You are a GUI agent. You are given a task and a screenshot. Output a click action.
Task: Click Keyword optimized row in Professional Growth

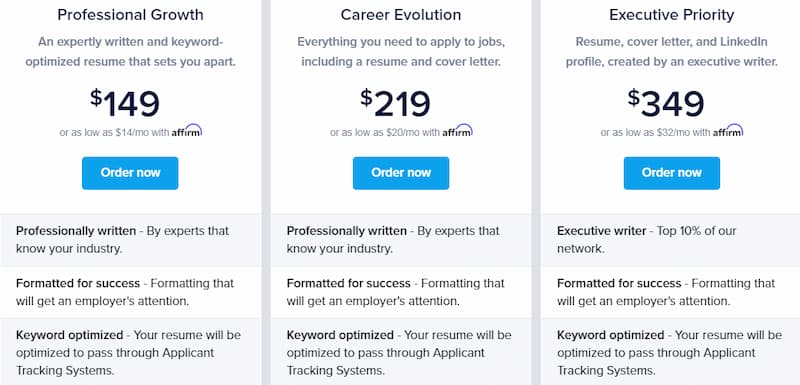pyautogui.click(x=130, y=352)
